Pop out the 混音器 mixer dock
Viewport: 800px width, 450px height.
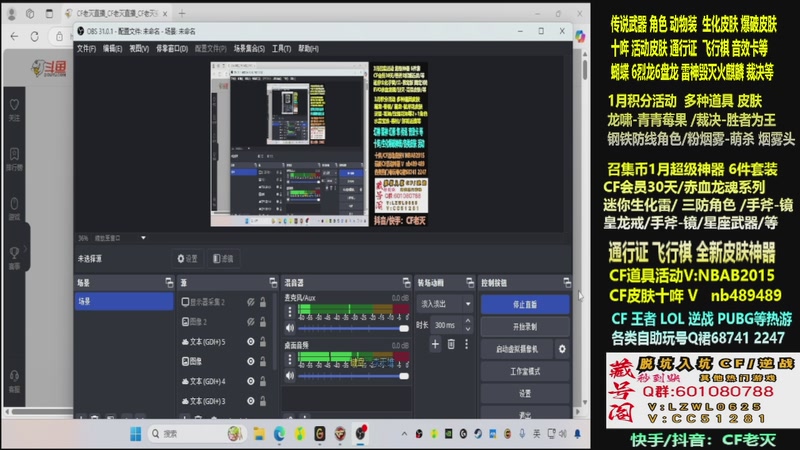click(x=406, y=283)
